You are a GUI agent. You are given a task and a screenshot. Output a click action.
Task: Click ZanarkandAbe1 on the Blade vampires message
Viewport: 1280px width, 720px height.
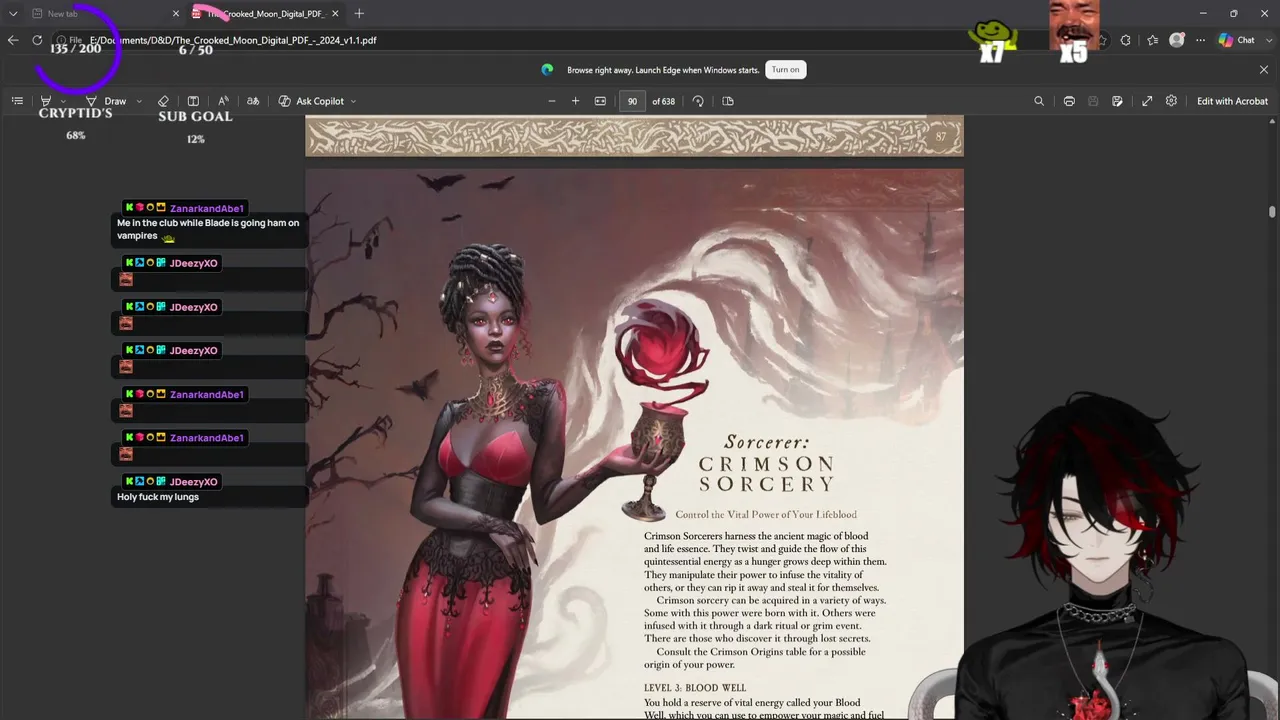point(207,208)
